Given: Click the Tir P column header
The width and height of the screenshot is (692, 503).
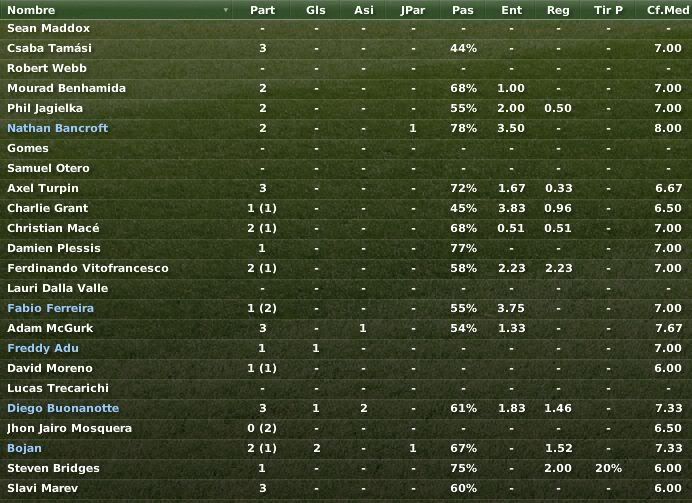Looking at the screenshot, I should tap(608, 10).
